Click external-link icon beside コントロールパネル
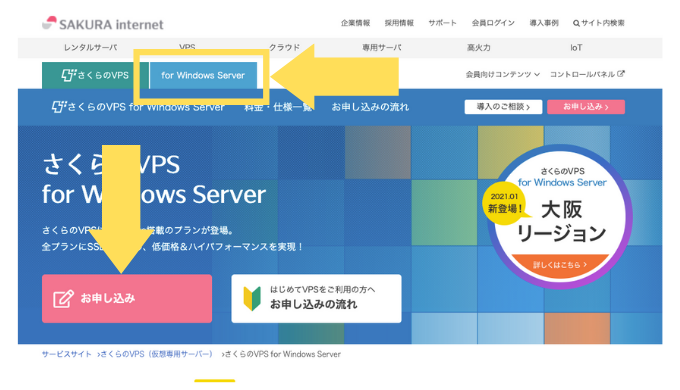680x390 pixels. [x=621, y=74]
